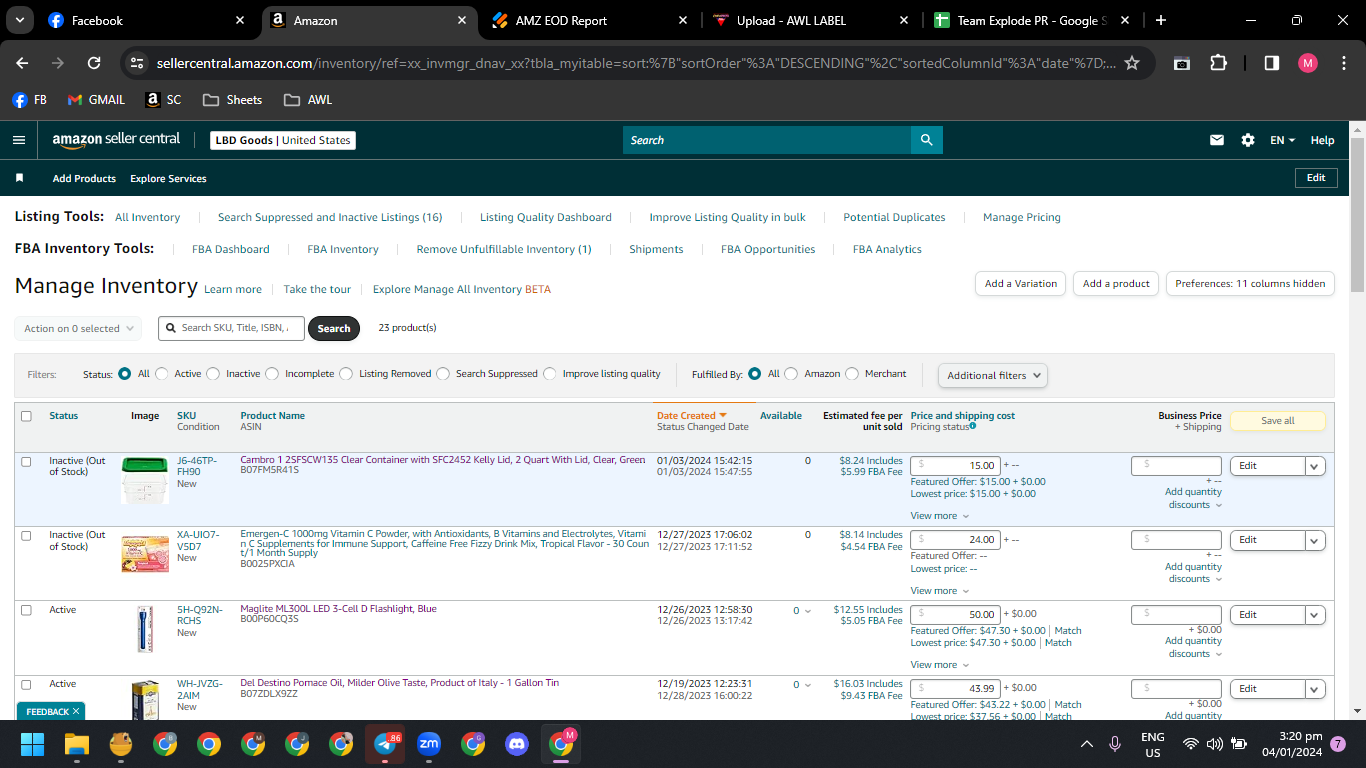Open the FB bookmark in the bookmarks bar
1366x768 pixels.
coord(30,100)
